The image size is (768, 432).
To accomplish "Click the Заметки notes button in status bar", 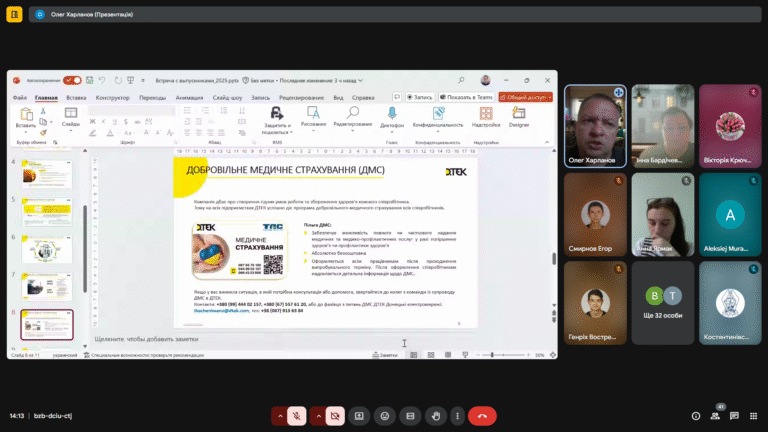I will click(x=385, y=355).
